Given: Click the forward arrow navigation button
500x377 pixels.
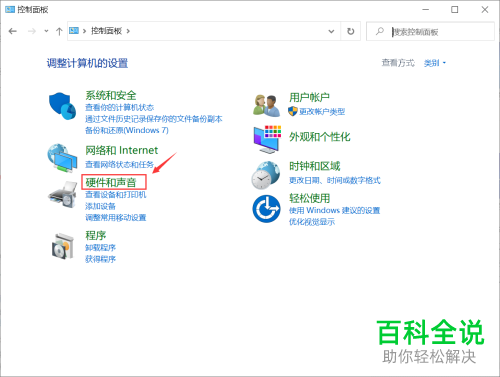Looking at the screenshot, I should click(32, 31).
